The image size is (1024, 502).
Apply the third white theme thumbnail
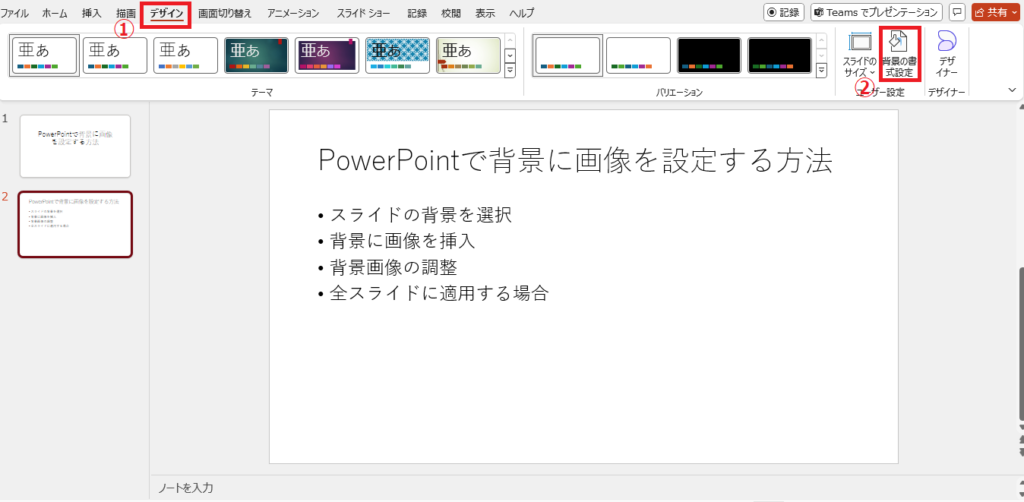point(185,55)
